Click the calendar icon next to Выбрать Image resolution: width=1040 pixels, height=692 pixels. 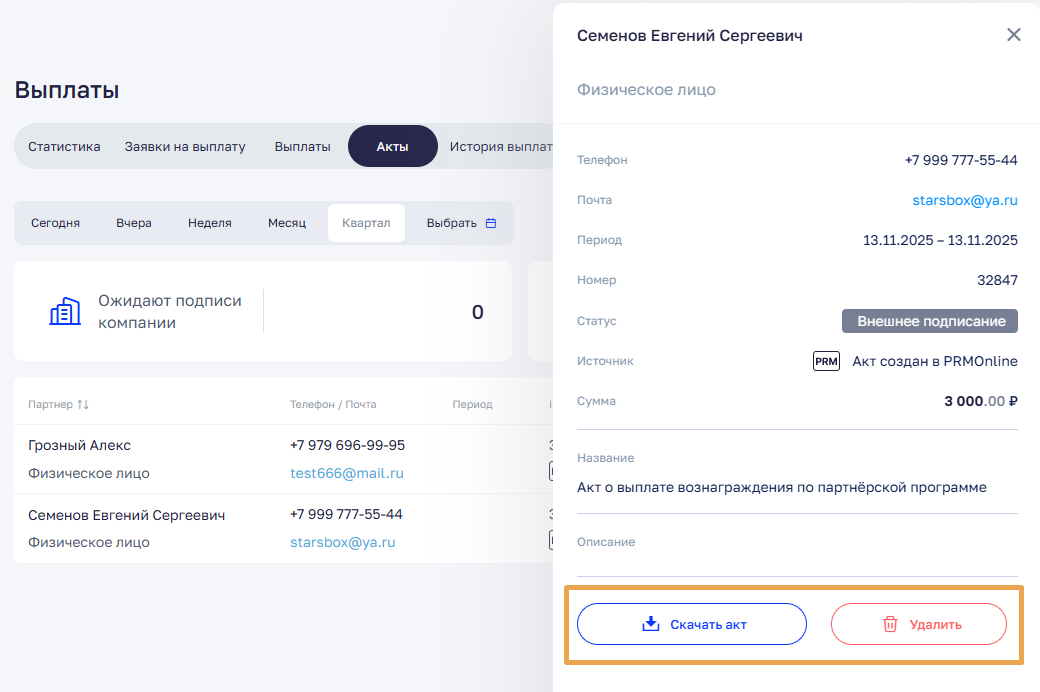click(x=491, y=223)
